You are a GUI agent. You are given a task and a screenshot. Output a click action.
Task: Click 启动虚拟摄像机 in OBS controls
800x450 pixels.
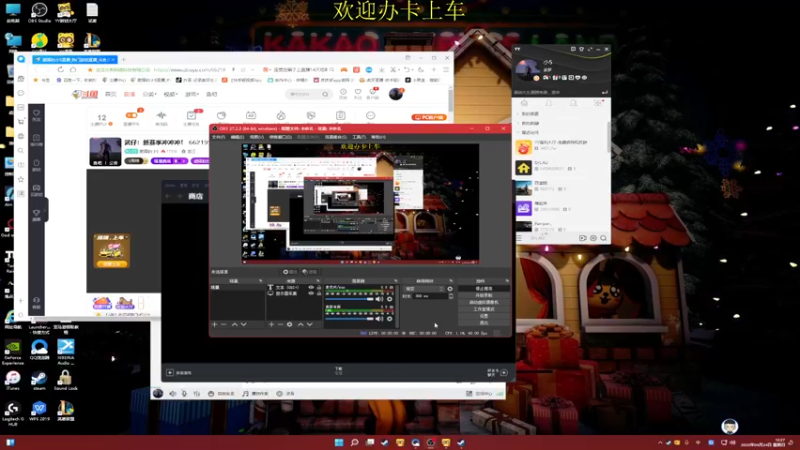click(484, 303)
